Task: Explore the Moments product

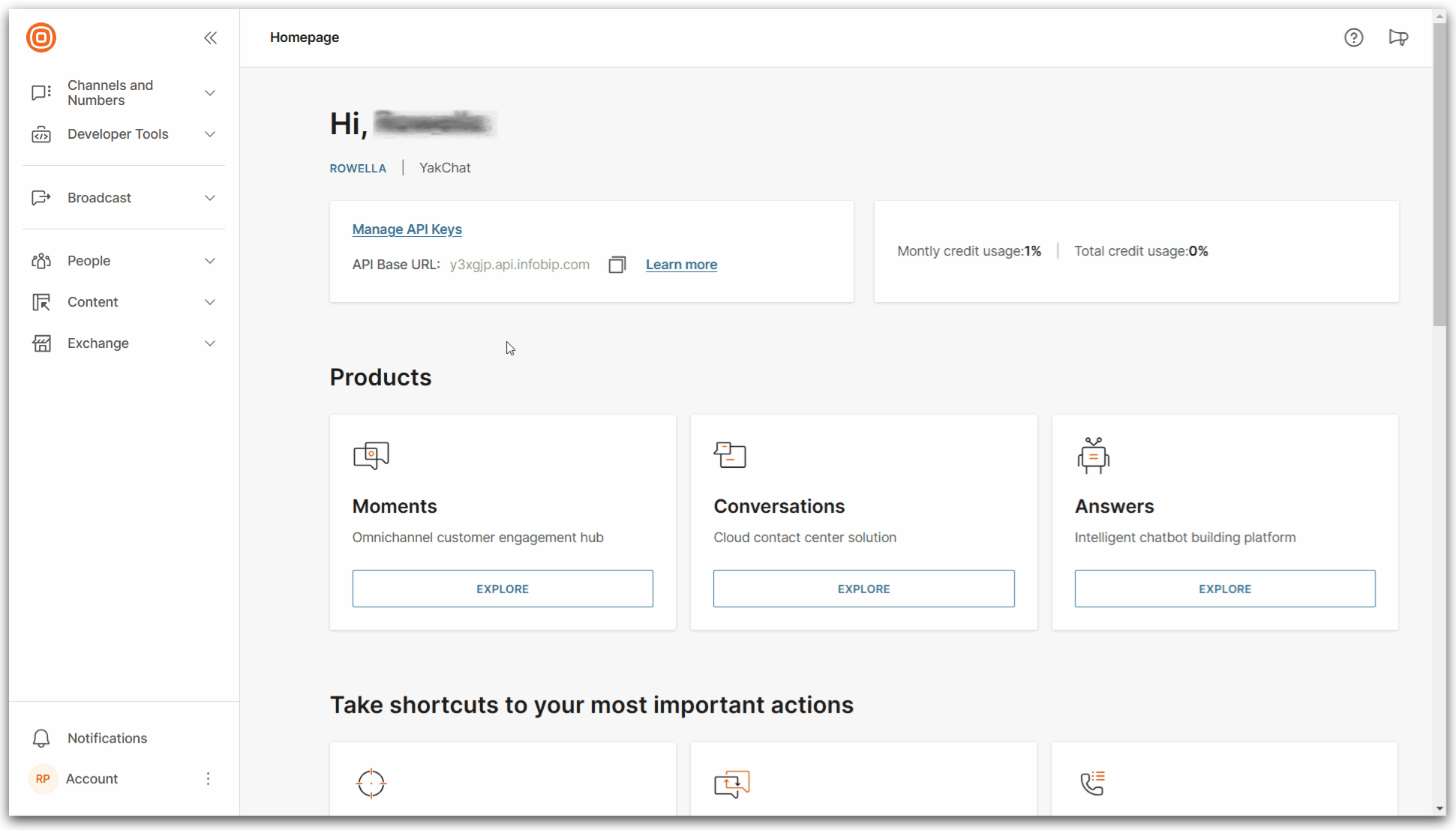Action: click(x=503, y=589)
